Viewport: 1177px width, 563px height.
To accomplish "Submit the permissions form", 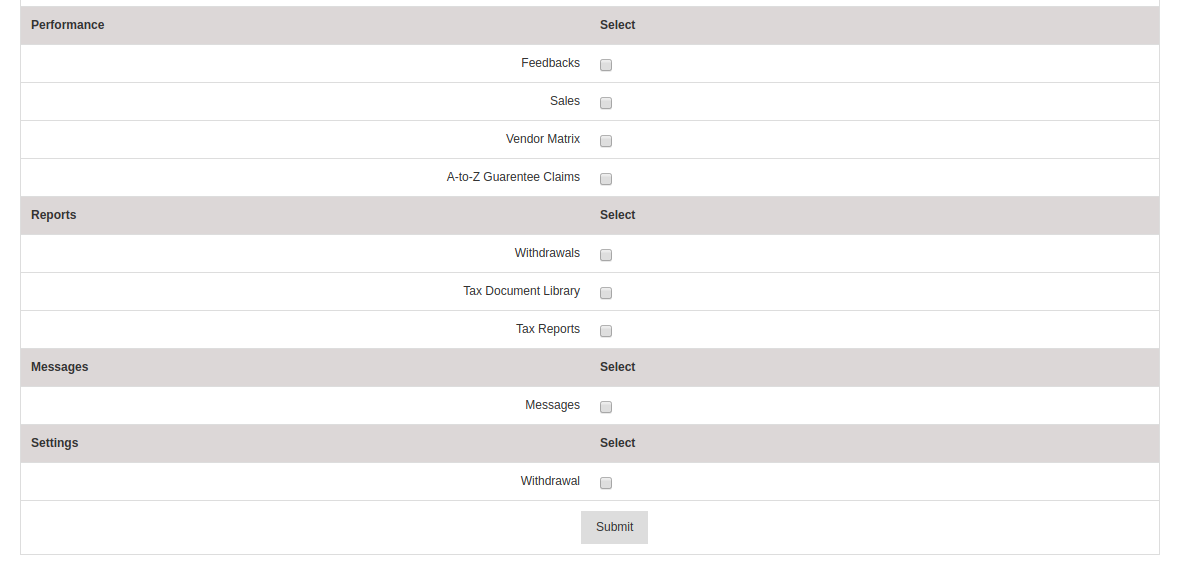I will 614,527.
